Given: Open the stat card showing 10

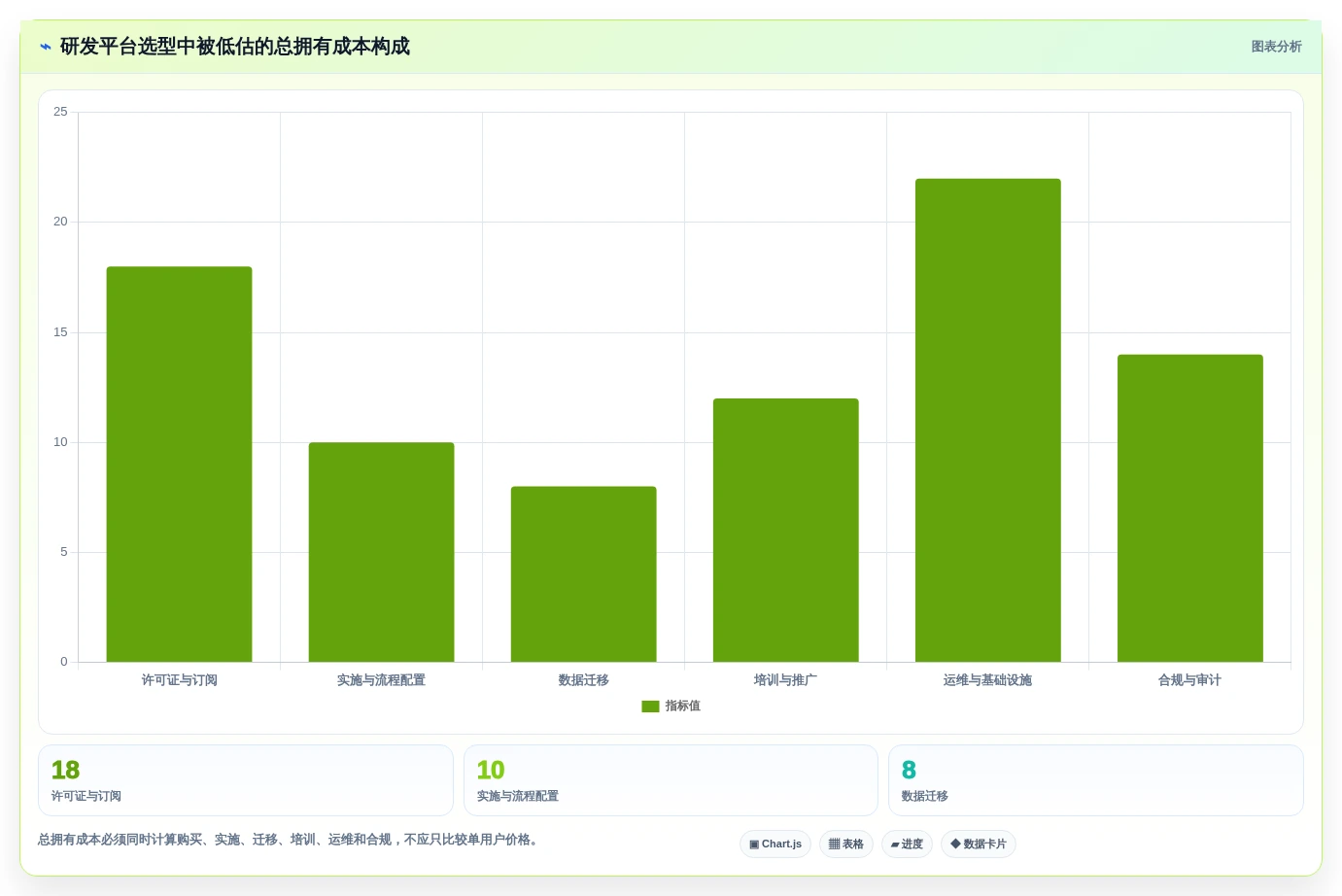Looking at the screenshot, I should [x=671, y=780].
